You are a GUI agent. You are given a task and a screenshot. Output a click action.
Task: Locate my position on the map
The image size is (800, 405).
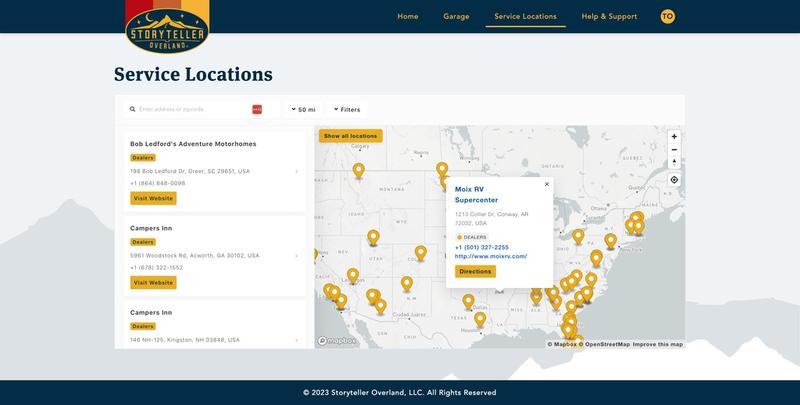(674, 180)
